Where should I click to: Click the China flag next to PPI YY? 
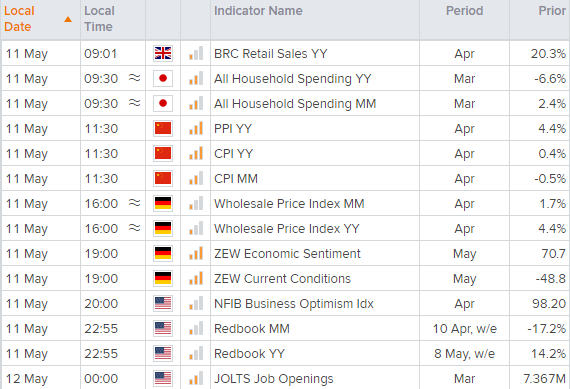tap(163, 129)
